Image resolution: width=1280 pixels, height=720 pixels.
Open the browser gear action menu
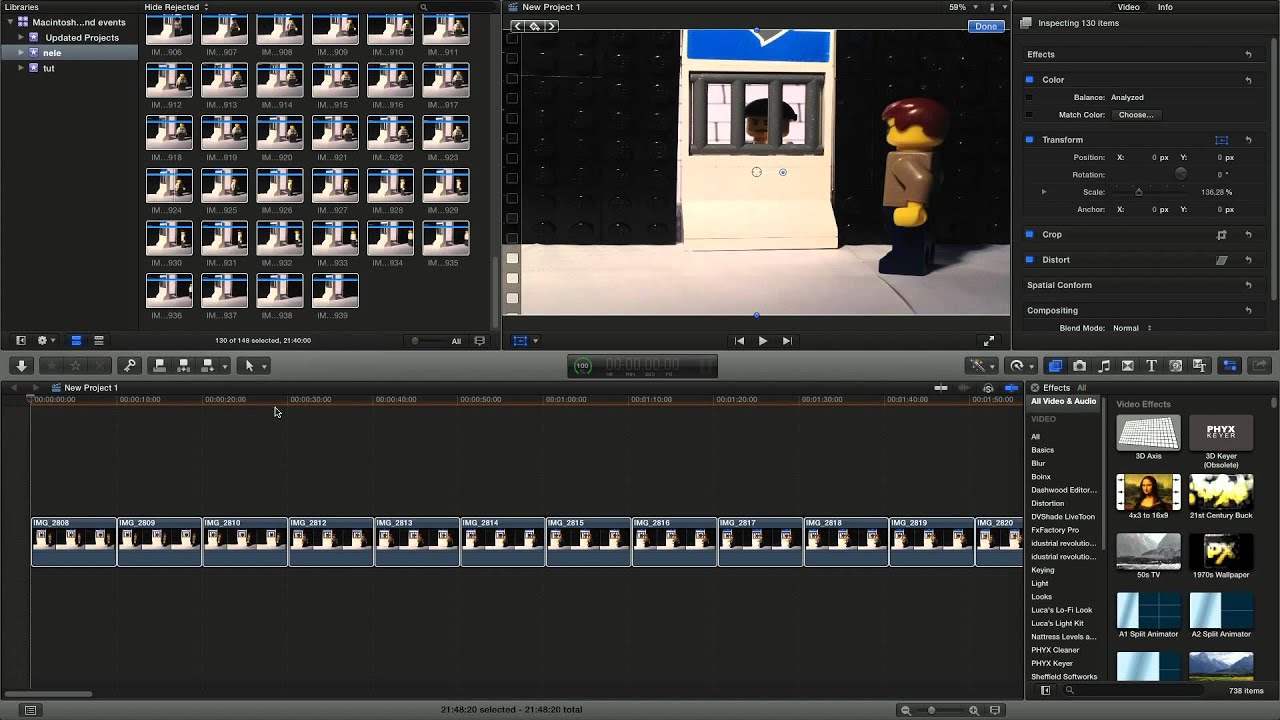click(x=45, y=341)
